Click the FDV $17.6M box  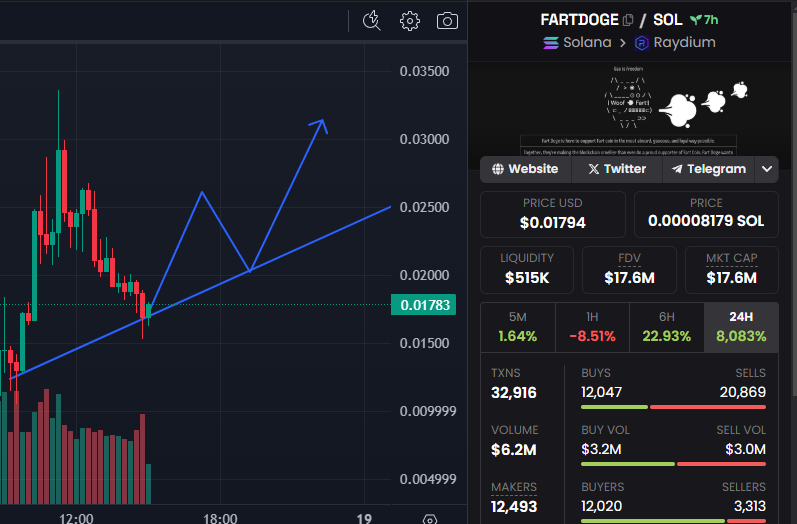tap(629, 270)
